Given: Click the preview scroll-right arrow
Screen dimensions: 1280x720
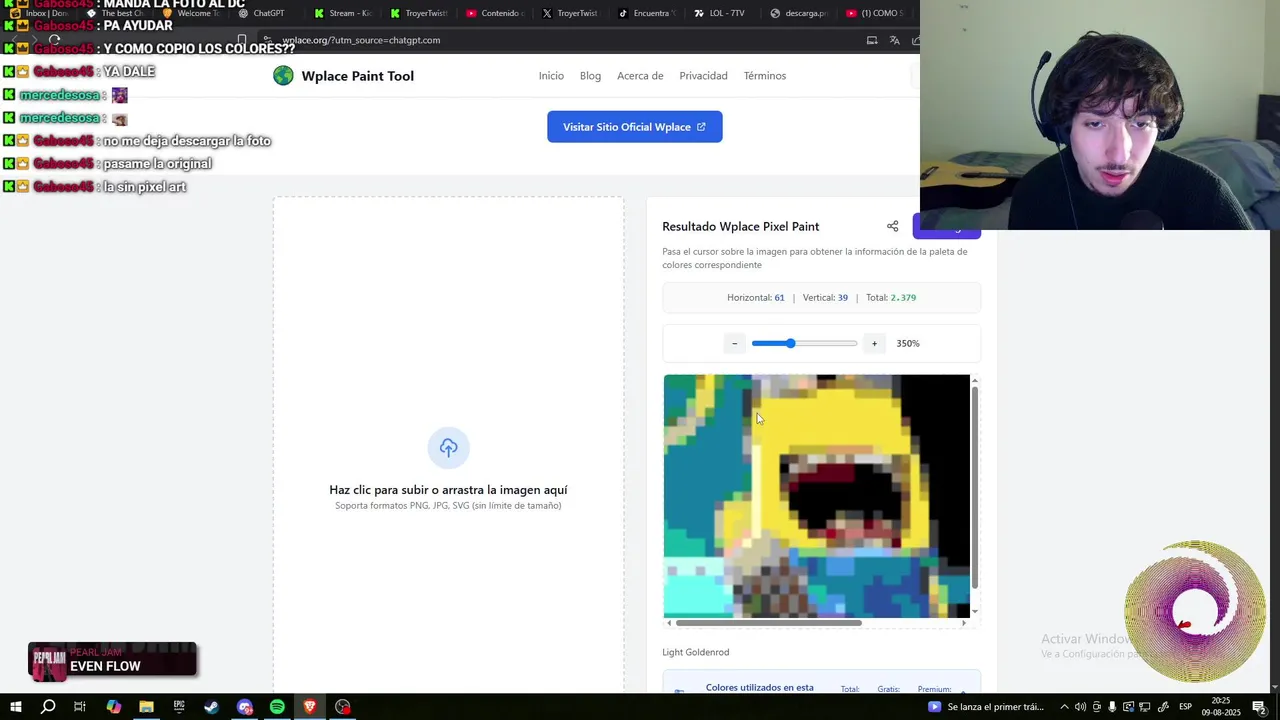Looking at the screenshot, I should pyautogui.click(x=964, y=623).
